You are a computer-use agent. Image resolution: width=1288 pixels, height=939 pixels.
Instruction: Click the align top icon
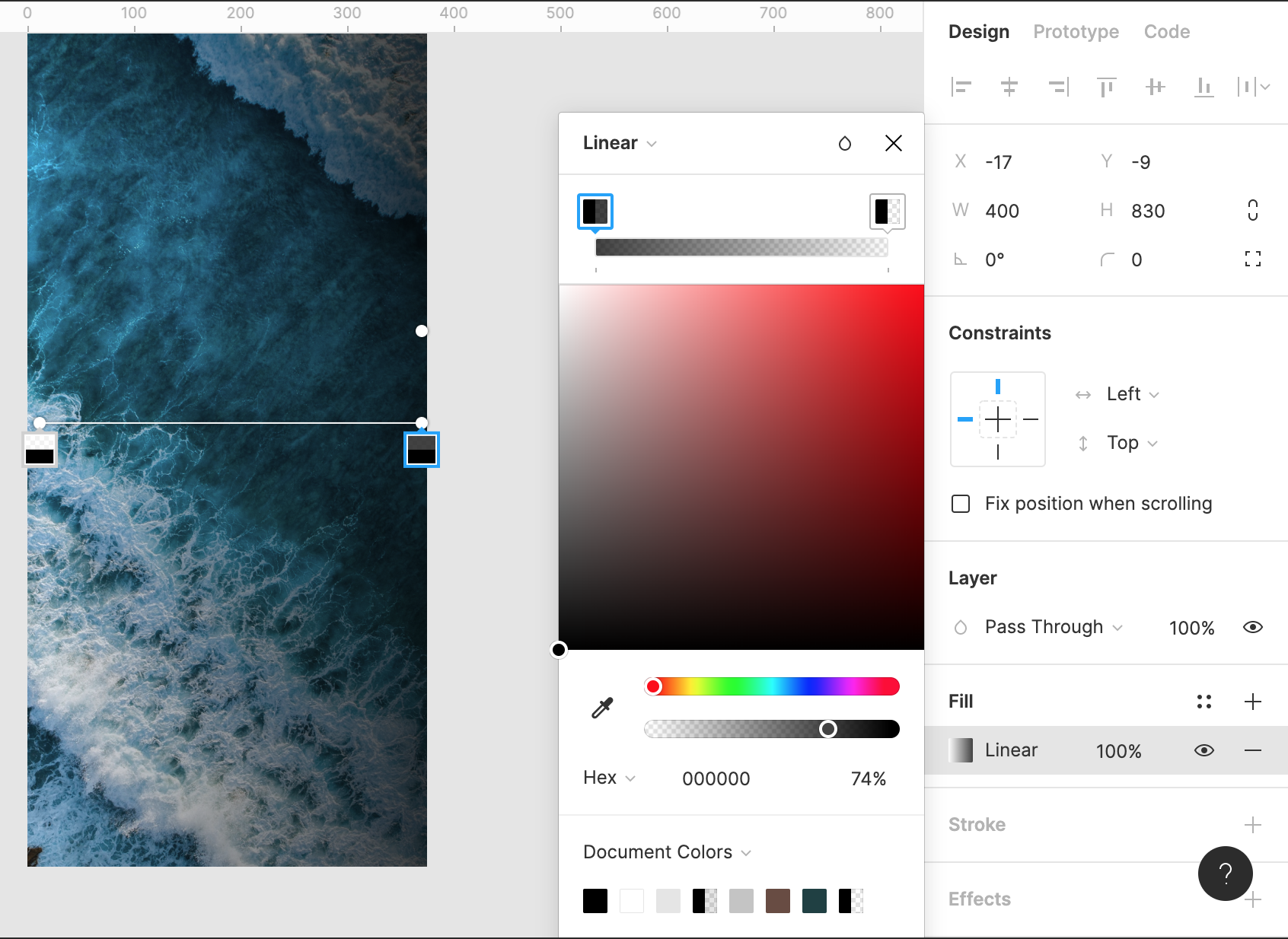click(1106, 88)
